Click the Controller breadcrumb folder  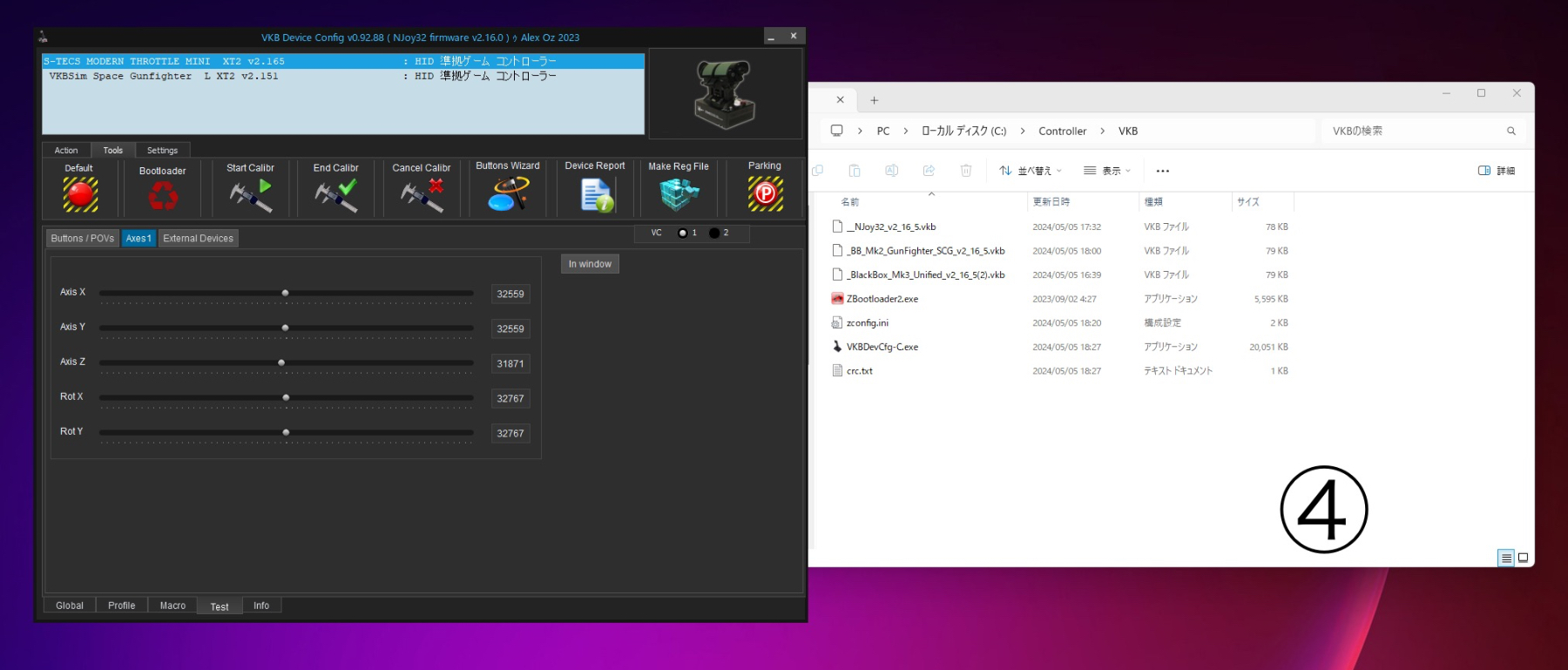coord(1063,131)
